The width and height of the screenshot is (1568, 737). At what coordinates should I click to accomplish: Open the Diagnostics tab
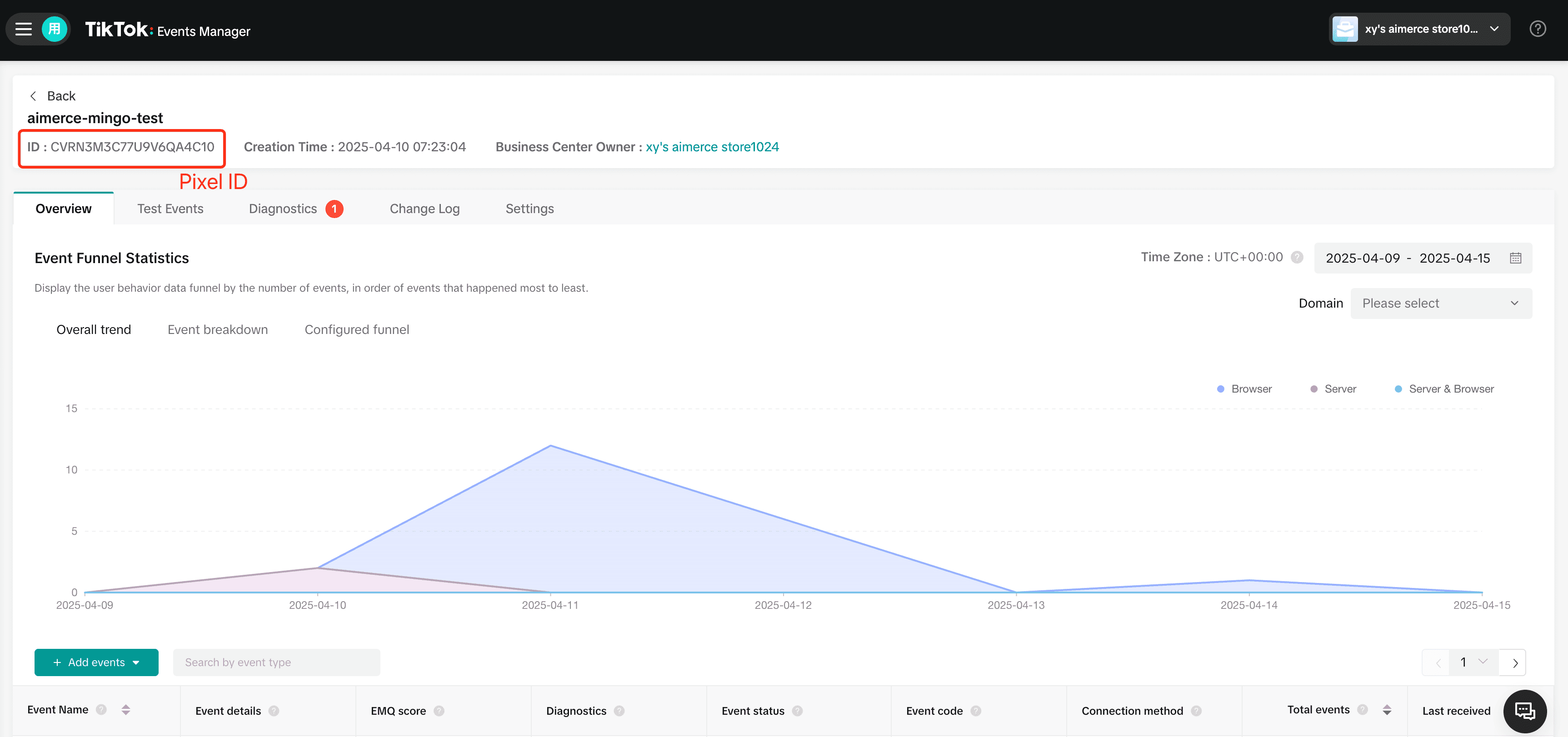point(283,209)
